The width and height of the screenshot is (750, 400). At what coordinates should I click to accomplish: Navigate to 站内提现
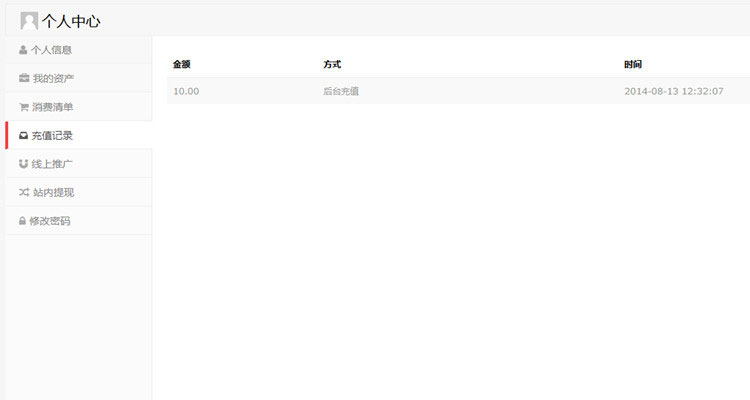53,192
